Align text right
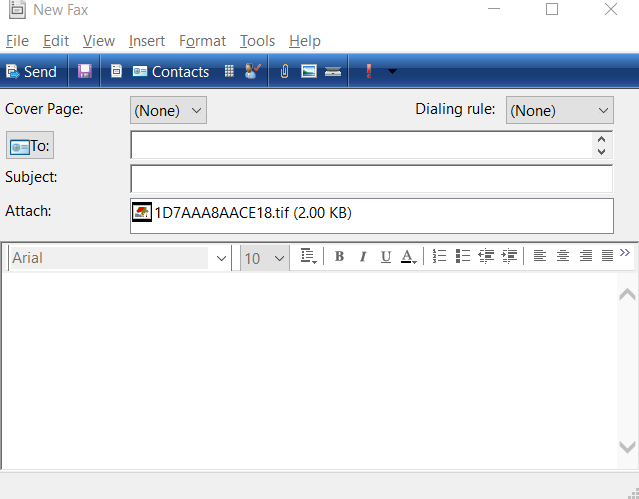This screenshot has width=639, height=499. pyautogui.click(x=586, y=256)
